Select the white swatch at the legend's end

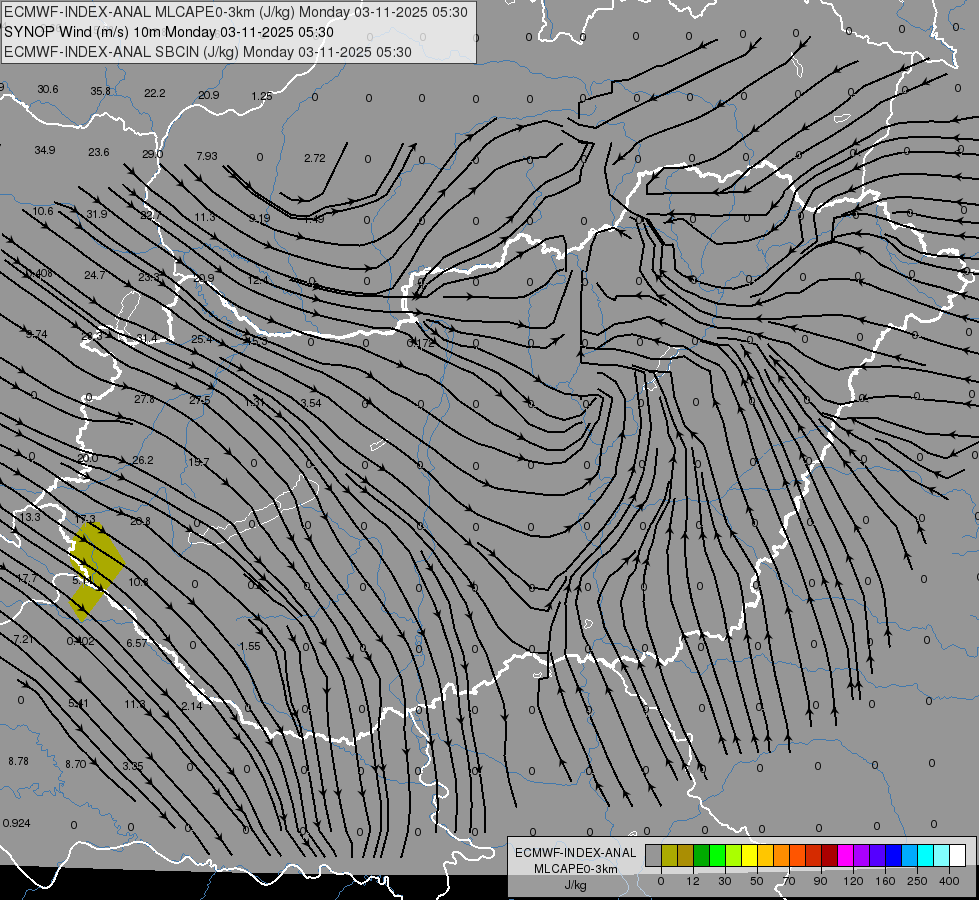pyautogui.click(x=957, y=855)
